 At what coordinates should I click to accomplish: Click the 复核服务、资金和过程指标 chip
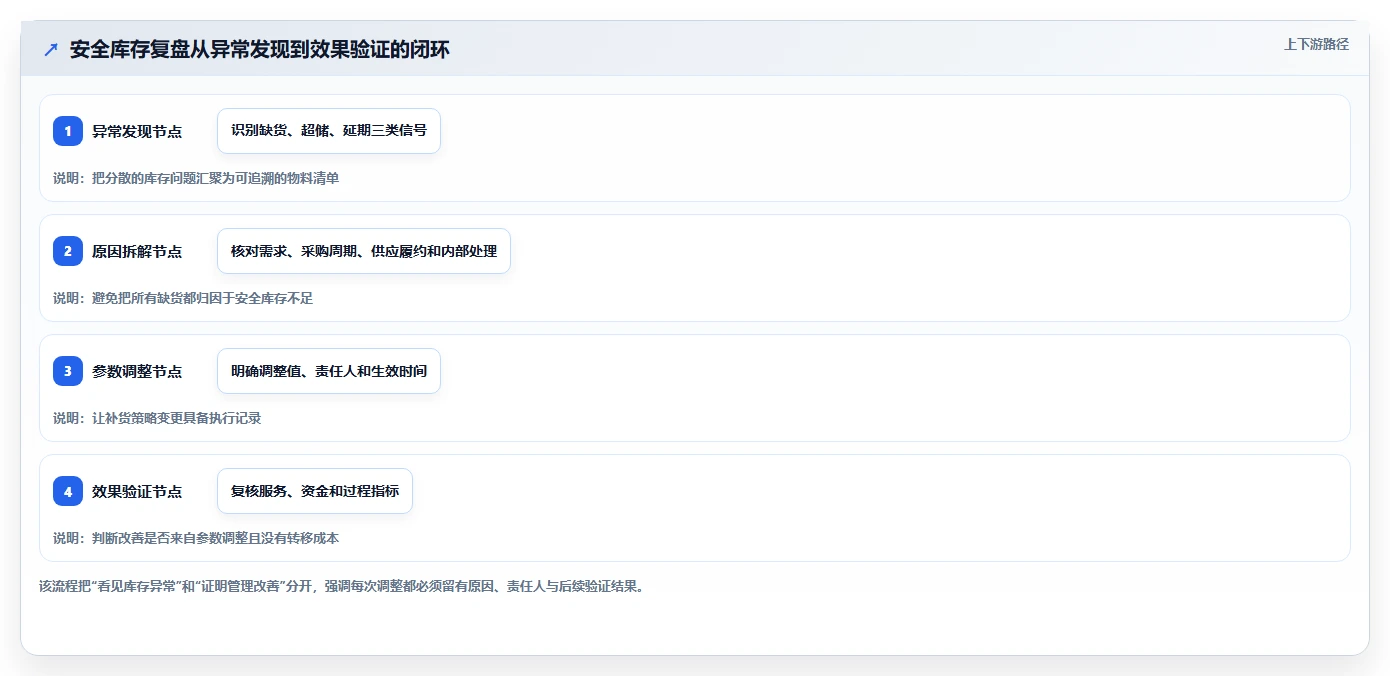[315, 491]
